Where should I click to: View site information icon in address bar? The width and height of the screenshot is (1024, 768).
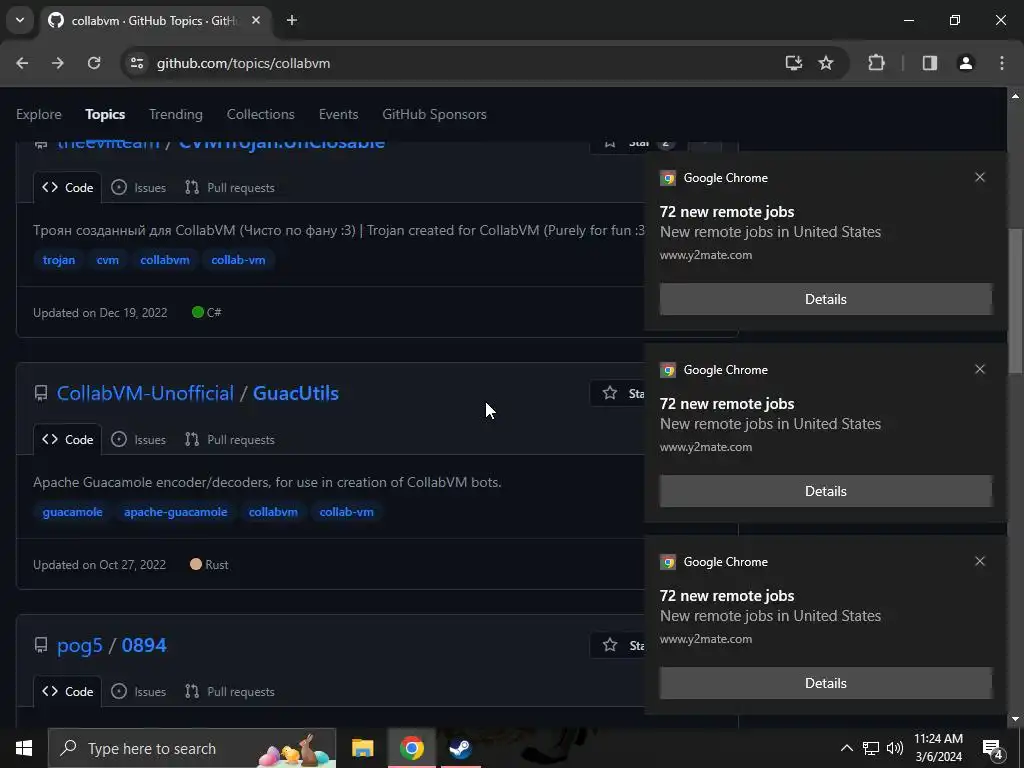pos(137,63)
